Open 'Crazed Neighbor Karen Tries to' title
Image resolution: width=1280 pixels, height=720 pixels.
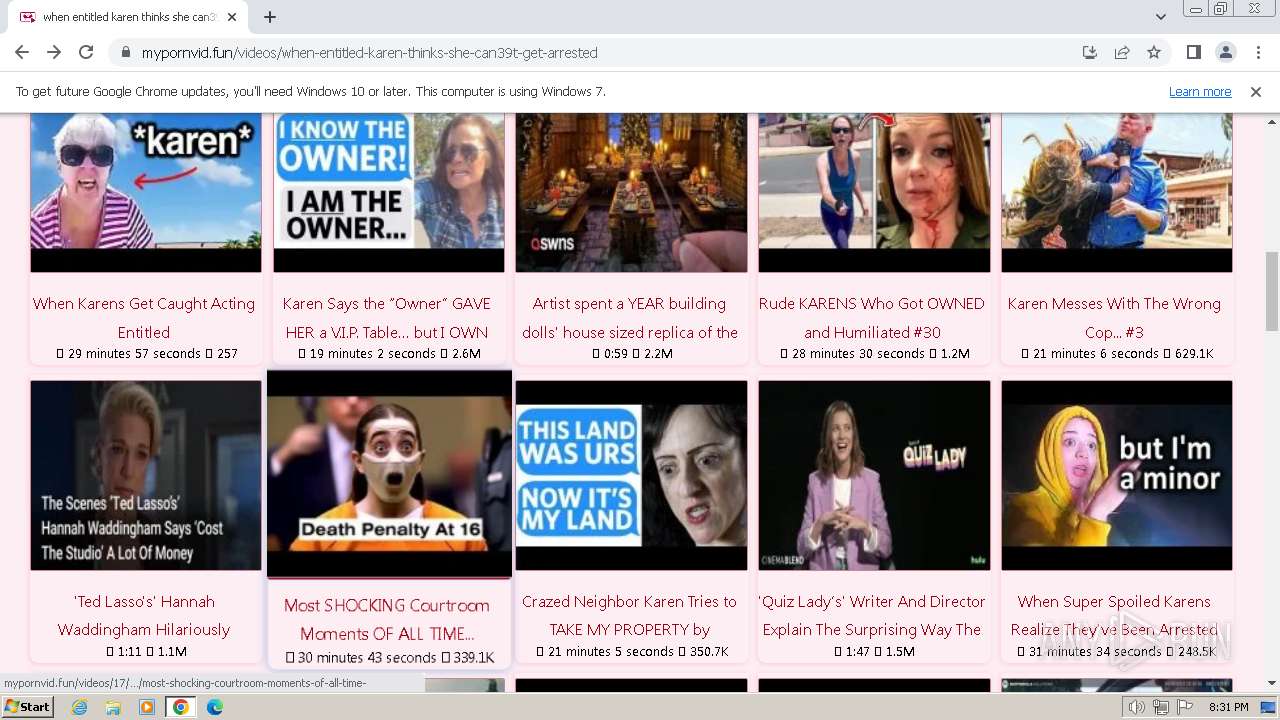click(x=630, y=615)
